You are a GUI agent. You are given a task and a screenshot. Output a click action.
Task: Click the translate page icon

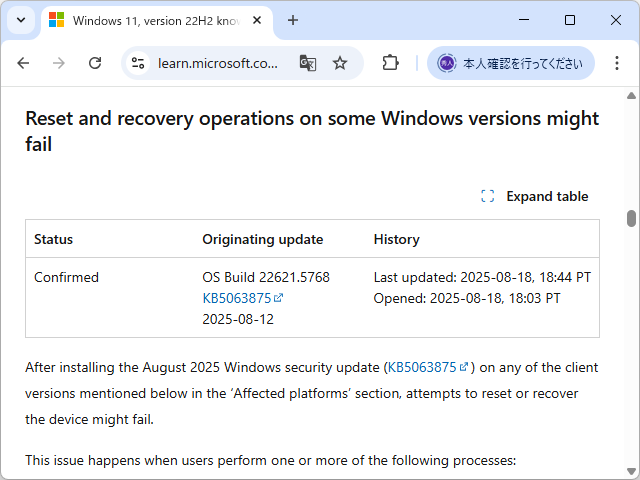pyautogui.click(x=307, y=63)
